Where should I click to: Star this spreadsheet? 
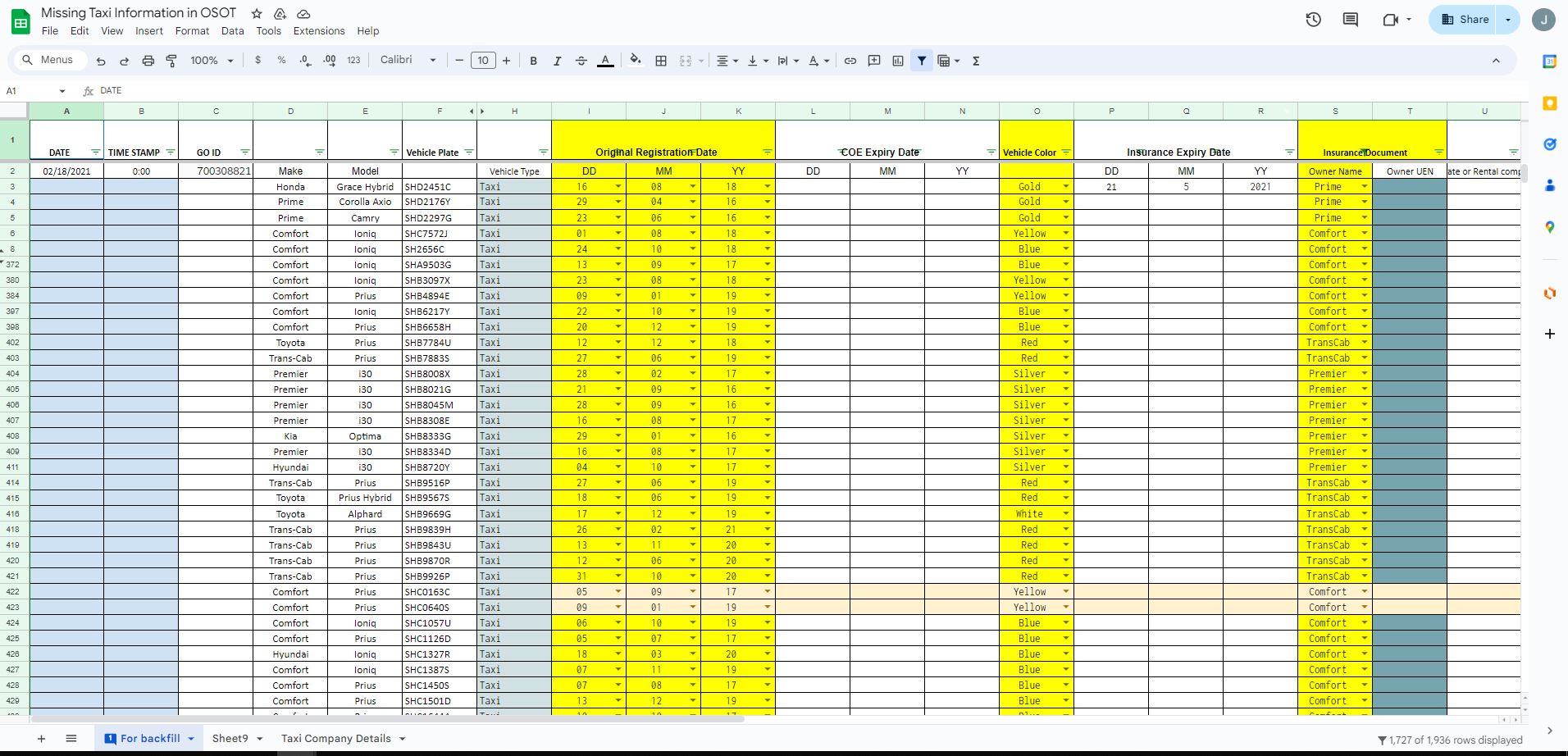pyautogui.click(x=257, y=14)
